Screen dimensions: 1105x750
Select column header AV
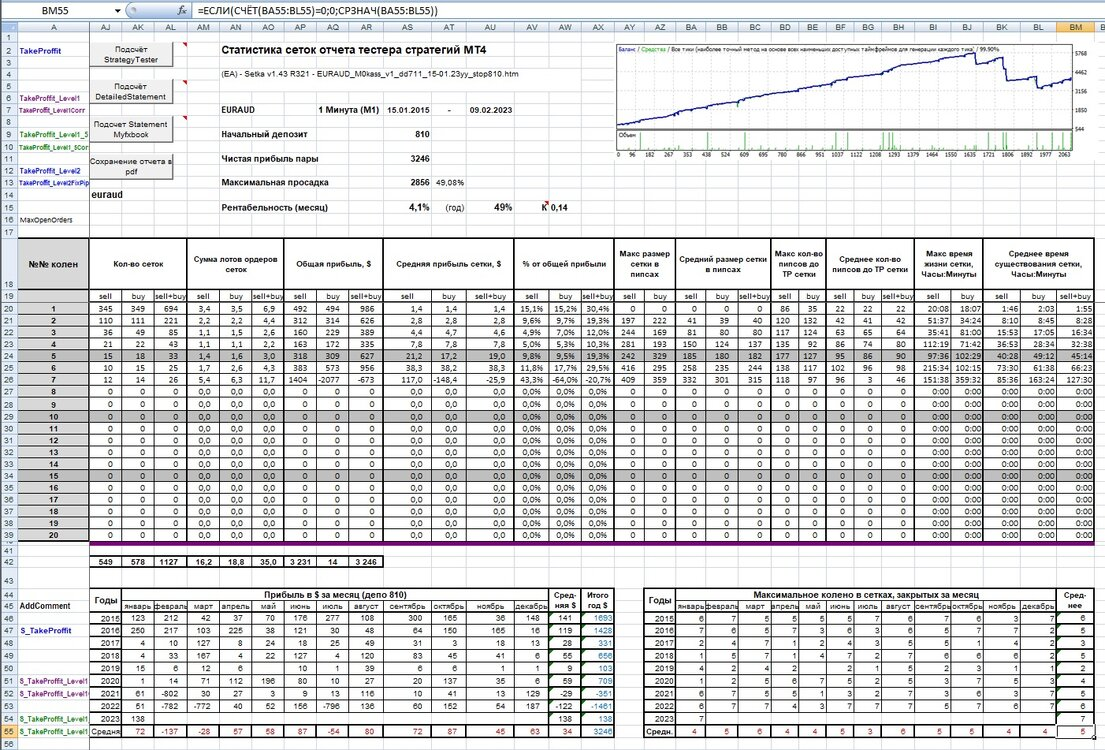(x=532, y=27)
